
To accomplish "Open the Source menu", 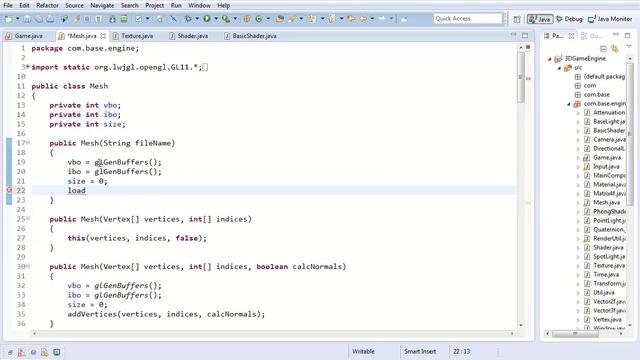I will click(74, 5).
